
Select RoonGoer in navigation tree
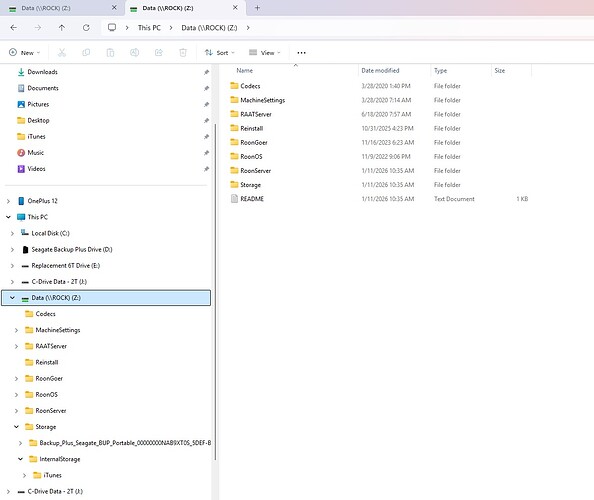pyautogui.click(x=49, y=378)
